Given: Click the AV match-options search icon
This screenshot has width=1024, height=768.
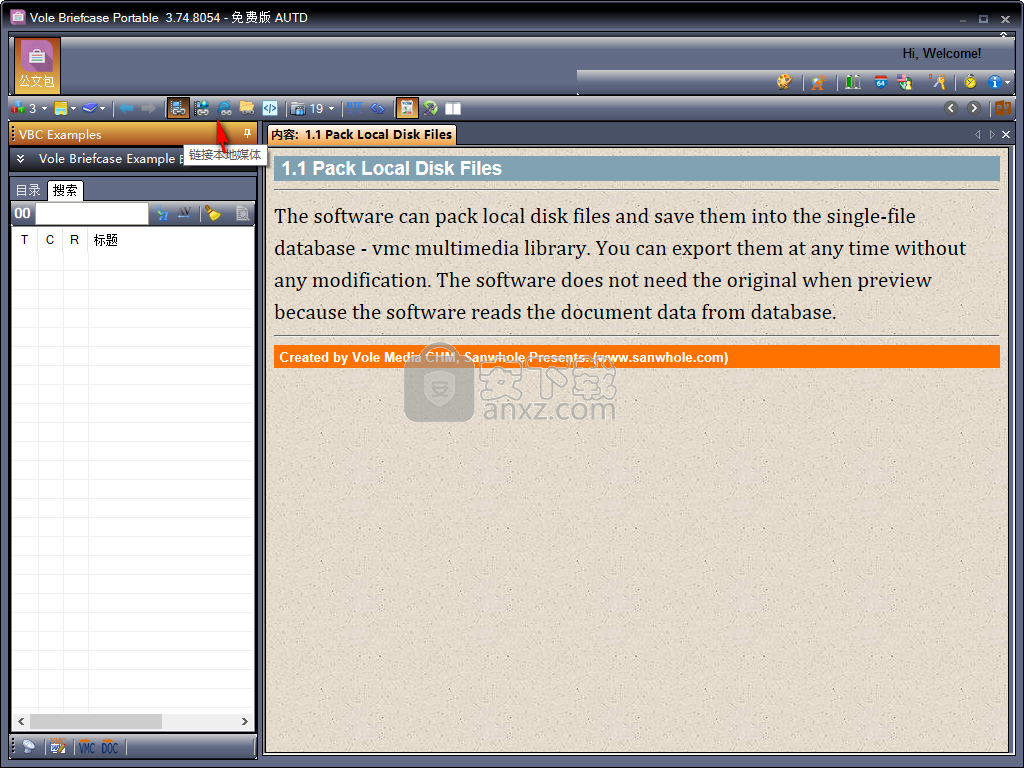Looking at the screenshot, I should point(184,213).
